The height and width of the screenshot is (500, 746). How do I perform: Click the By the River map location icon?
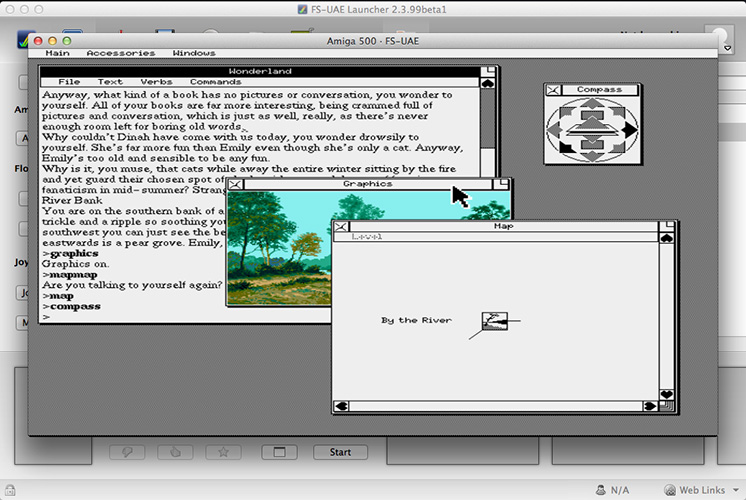click(x=494, y=320)
